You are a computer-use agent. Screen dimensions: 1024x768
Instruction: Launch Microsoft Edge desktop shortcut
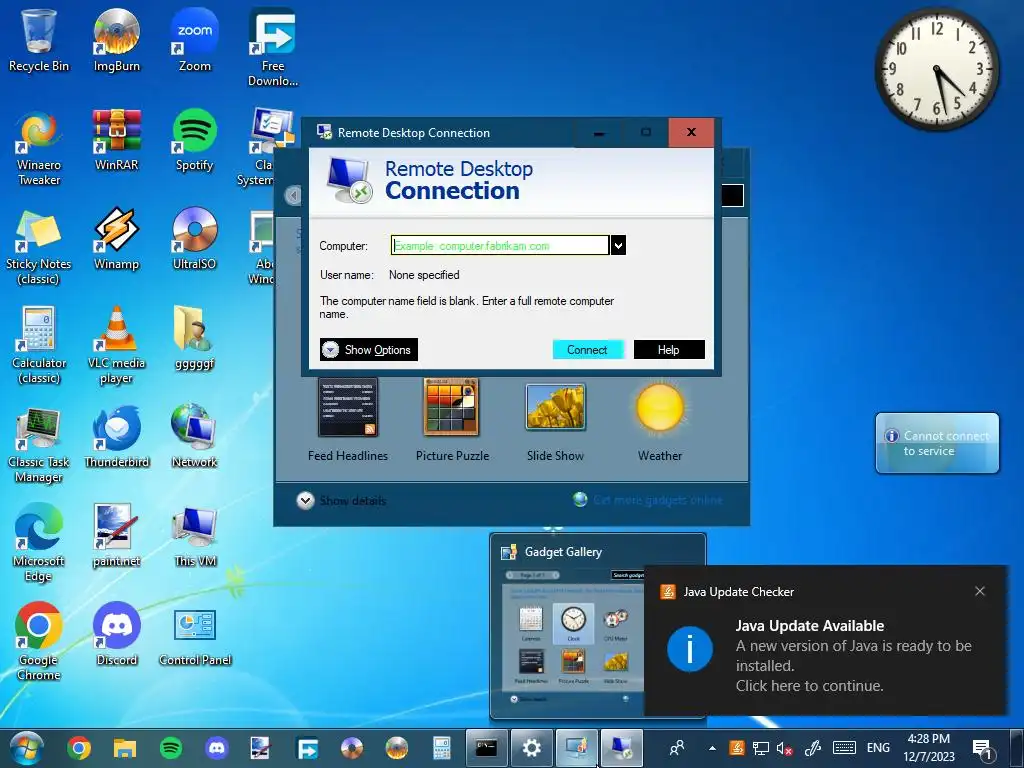pyautogui.click(x=39, y=543)
